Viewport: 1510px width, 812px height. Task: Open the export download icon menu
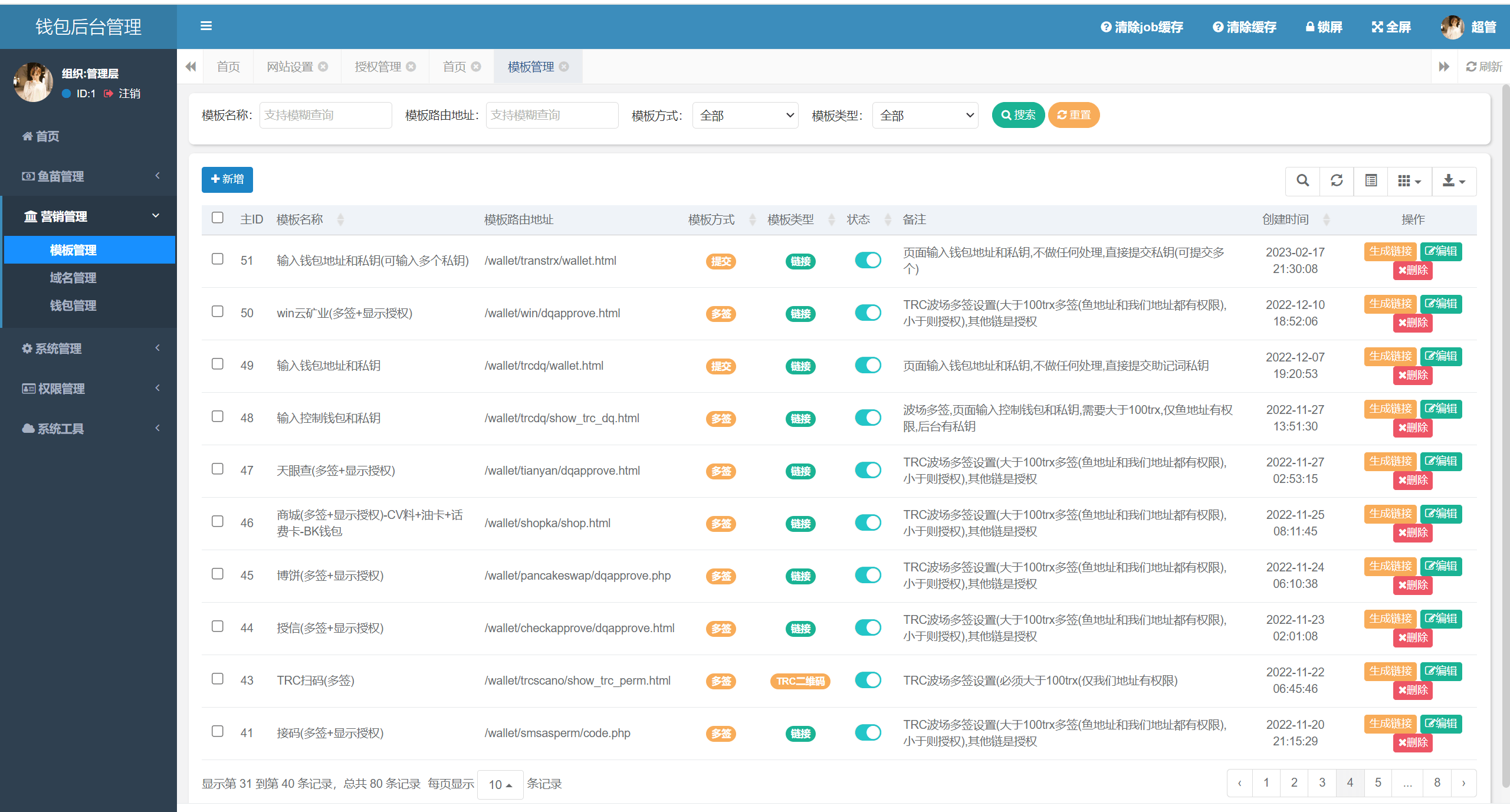(1453, 180)
